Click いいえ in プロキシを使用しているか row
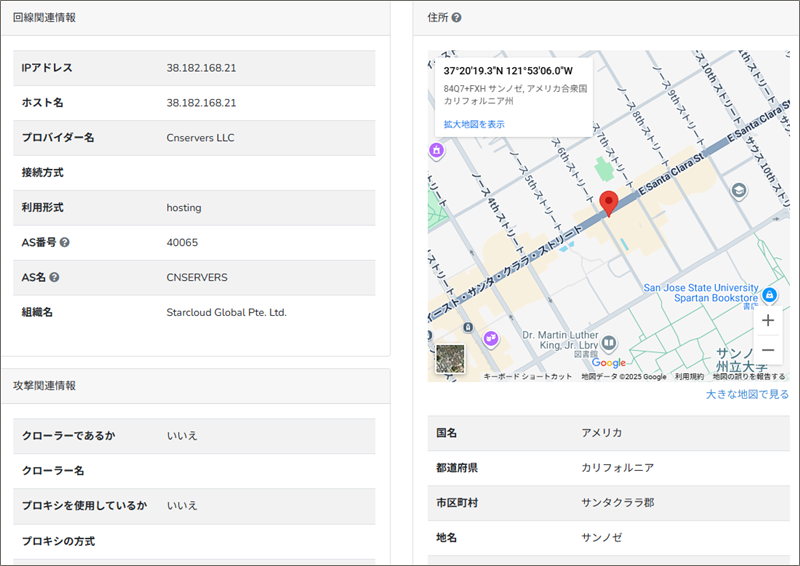 [x=182, y=505]
